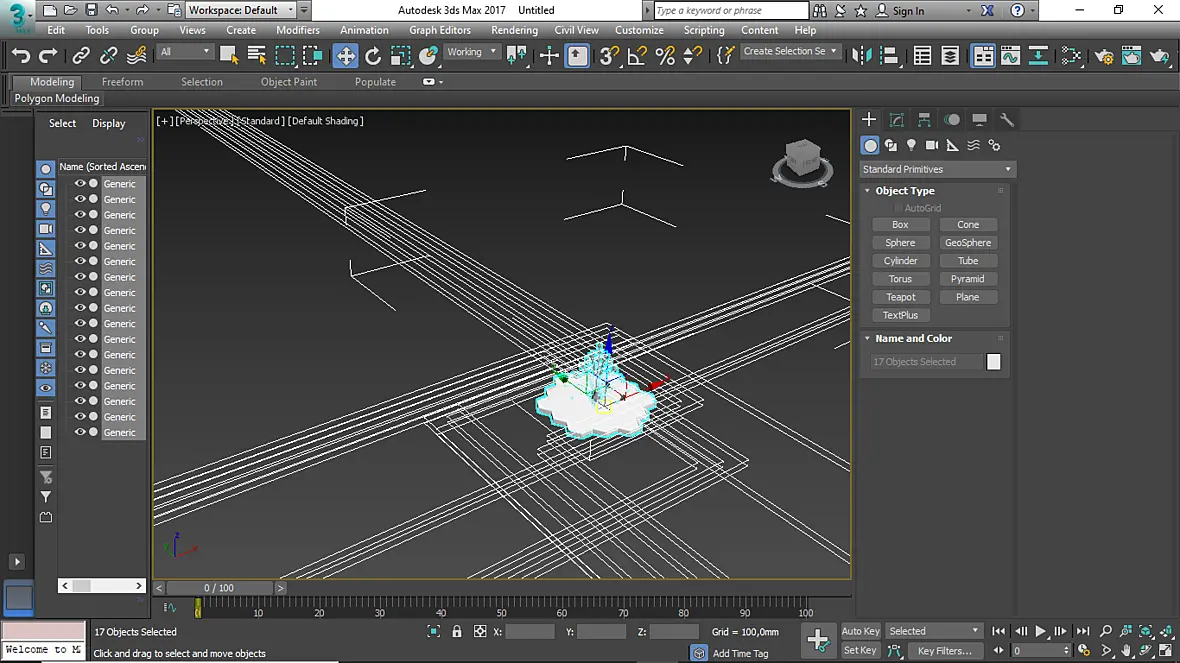Toggle the Selection Lock padlock

(457, 631)
